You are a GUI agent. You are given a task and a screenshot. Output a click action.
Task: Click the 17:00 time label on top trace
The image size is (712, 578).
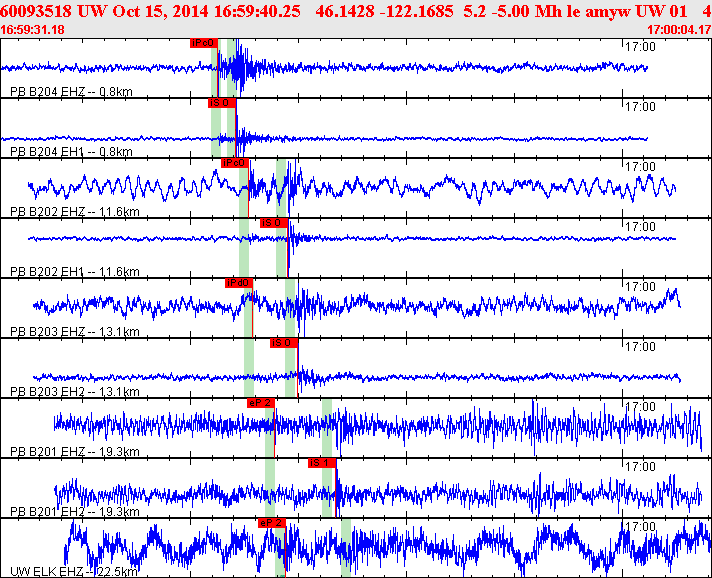638,47
